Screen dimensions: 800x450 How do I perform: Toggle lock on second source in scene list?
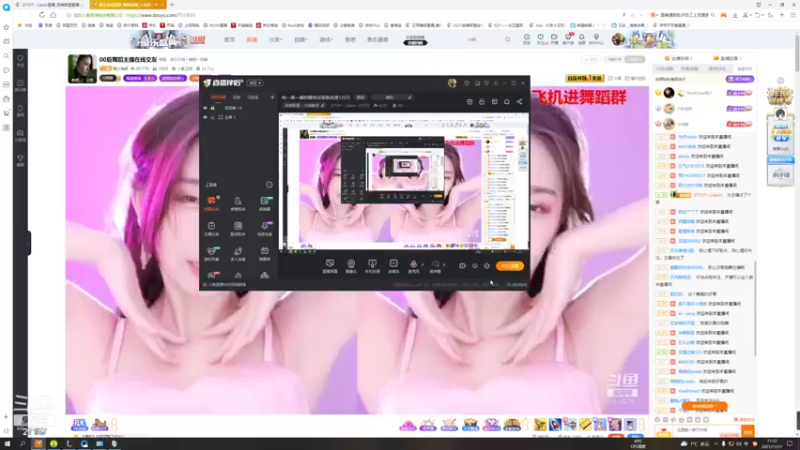pyautogui.click(x=213, y=117)
